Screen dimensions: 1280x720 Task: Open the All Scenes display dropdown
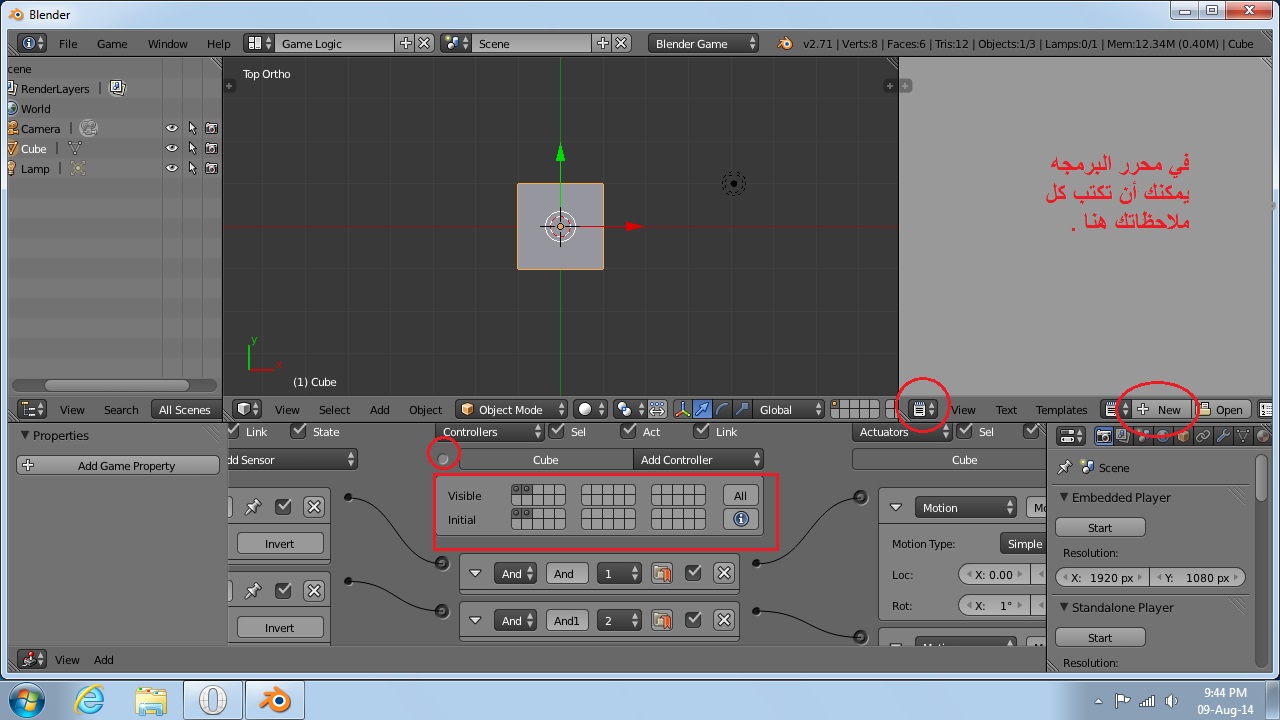tap(185, 409)
